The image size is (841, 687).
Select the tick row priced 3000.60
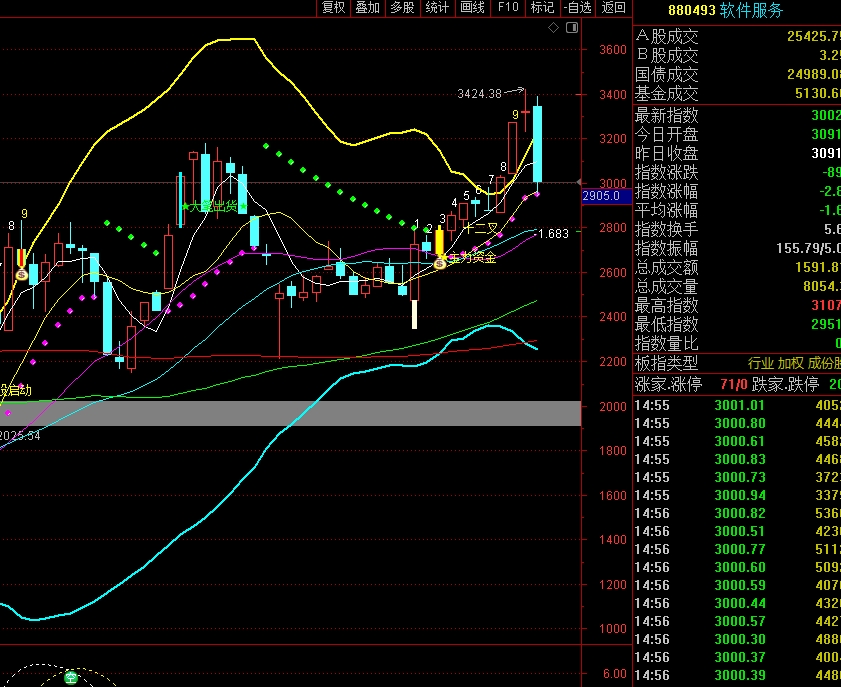click(737, 567)
